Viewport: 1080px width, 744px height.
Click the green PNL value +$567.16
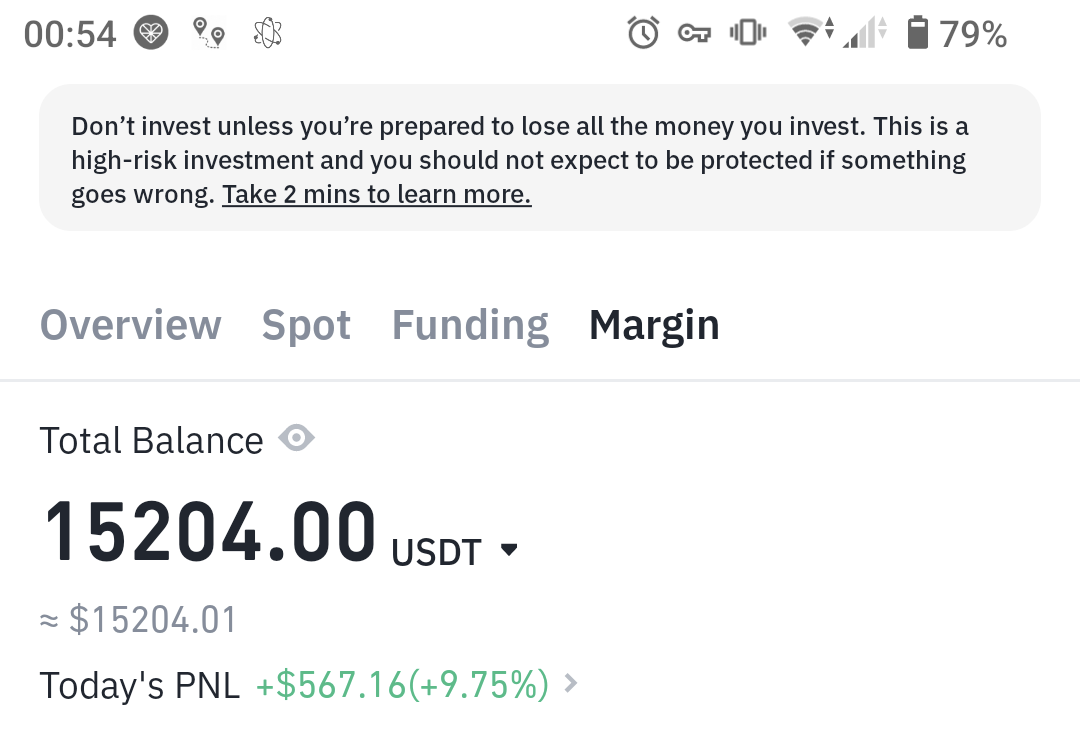point(402,685)
